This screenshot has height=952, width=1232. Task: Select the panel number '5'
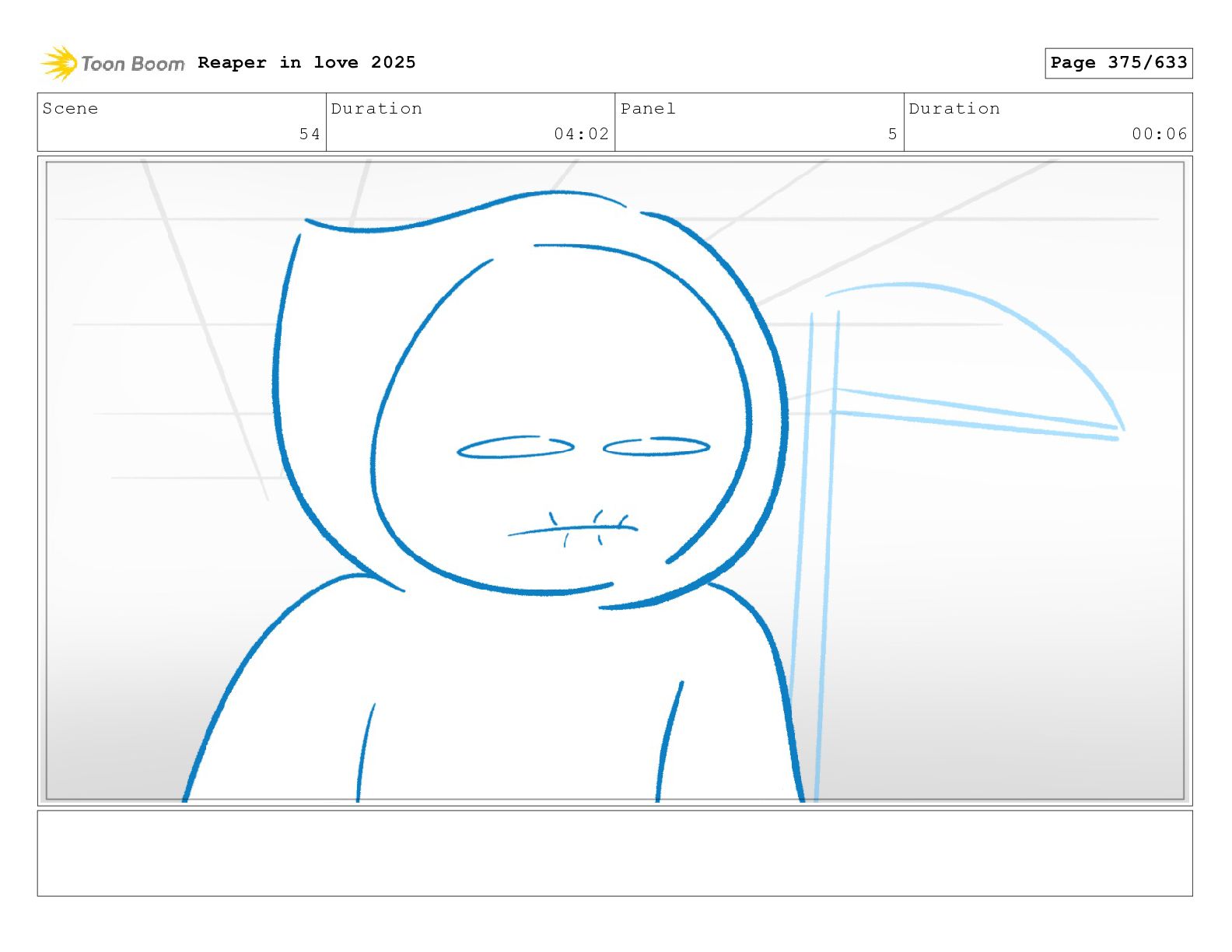tap(893, 134)
